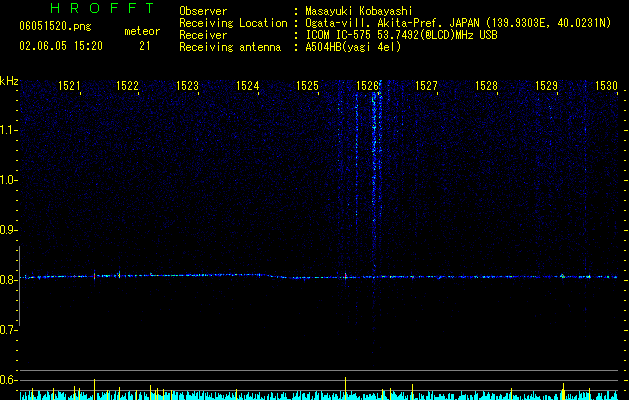Click the 1528 time marker

point(486,85)
